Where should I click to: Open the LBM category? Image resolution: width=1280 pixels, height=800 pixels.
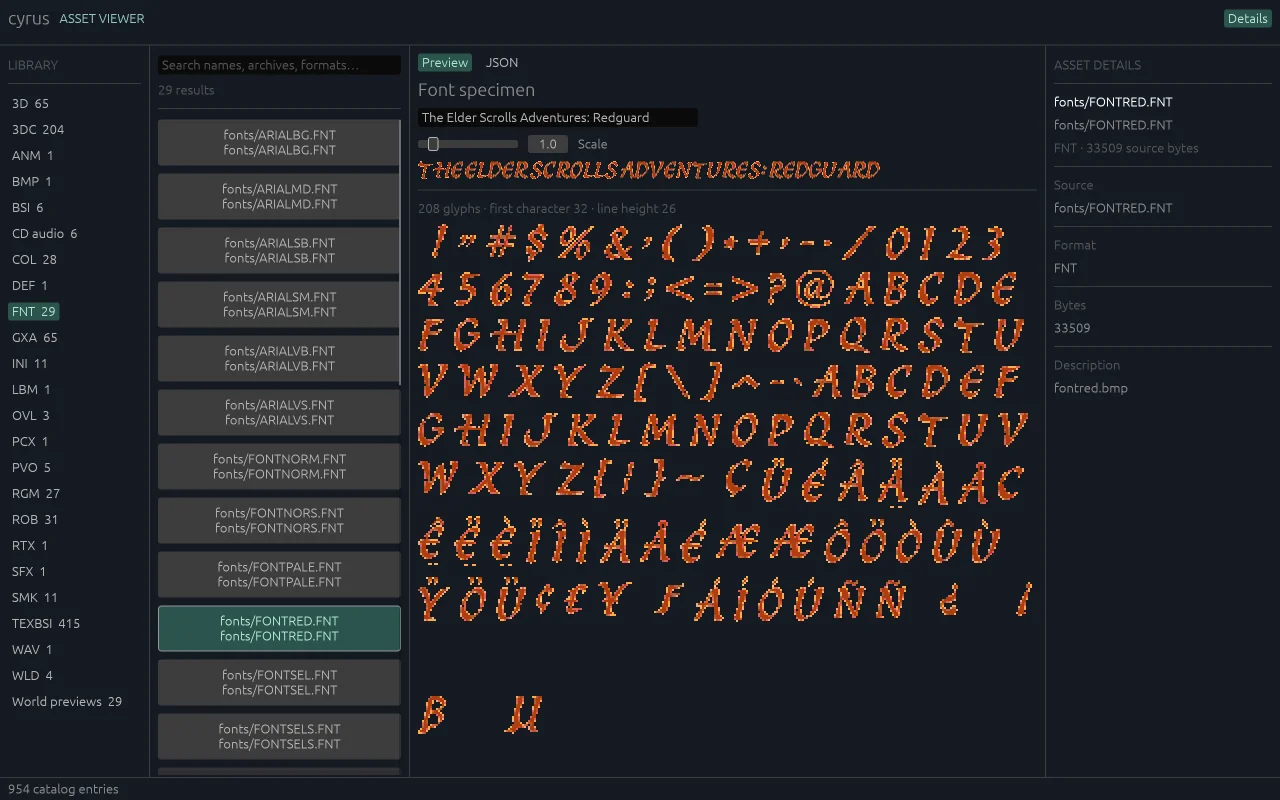(31, 389)
